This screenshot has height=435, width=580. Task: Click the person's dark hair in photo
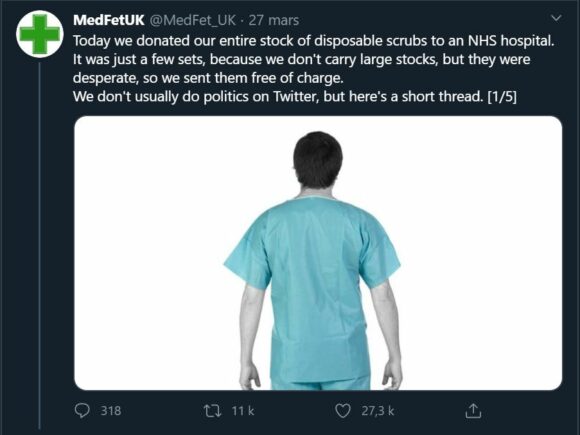[318, 159]
